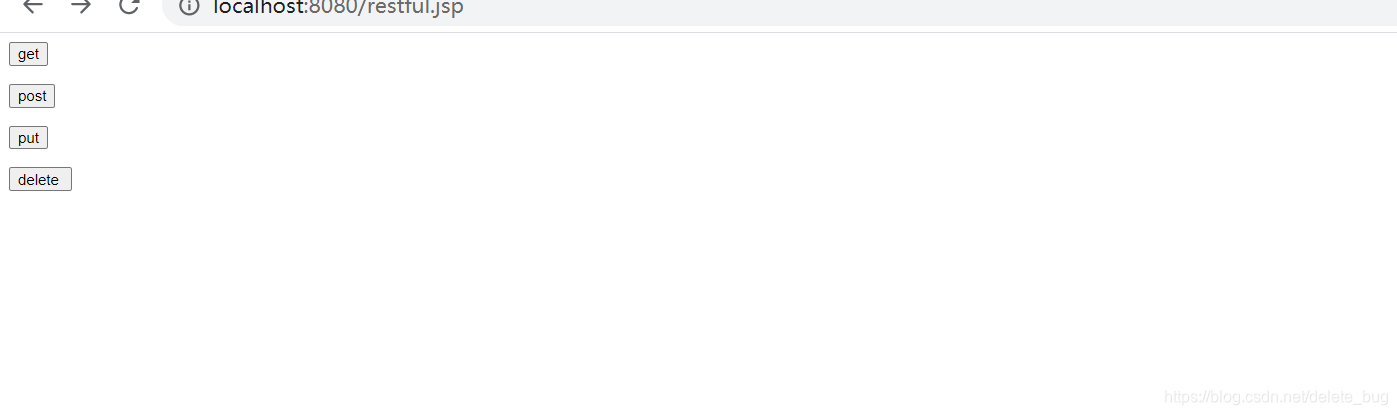View site information icon beside localhost
This screenshot has width=1397, height=415.
click(x=189, y=7)
